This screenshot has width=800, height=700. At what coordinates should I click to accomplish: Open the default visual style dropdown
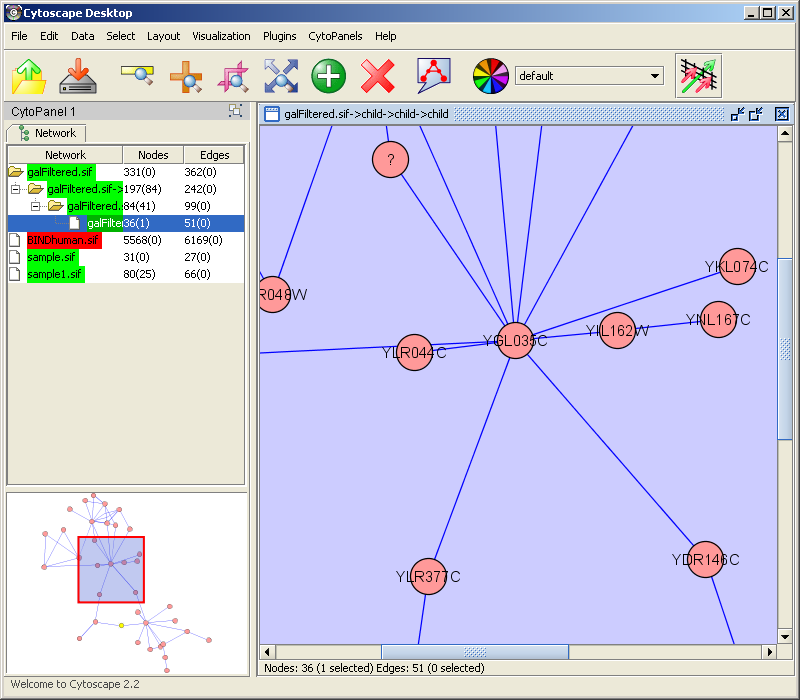point(589,76)
